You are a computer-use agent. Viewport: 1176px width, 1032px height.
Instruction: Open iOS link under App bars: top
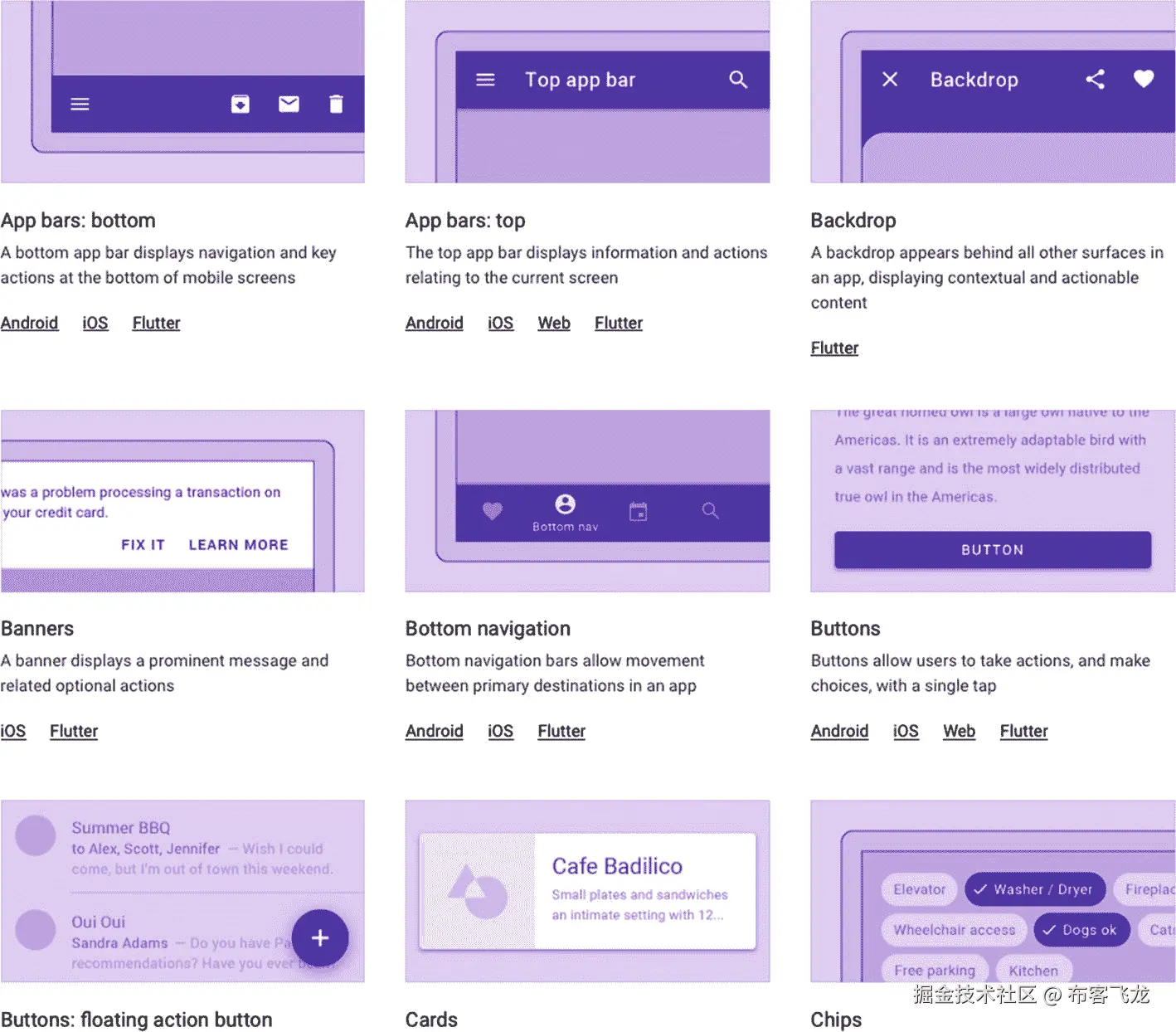[500, 323]
